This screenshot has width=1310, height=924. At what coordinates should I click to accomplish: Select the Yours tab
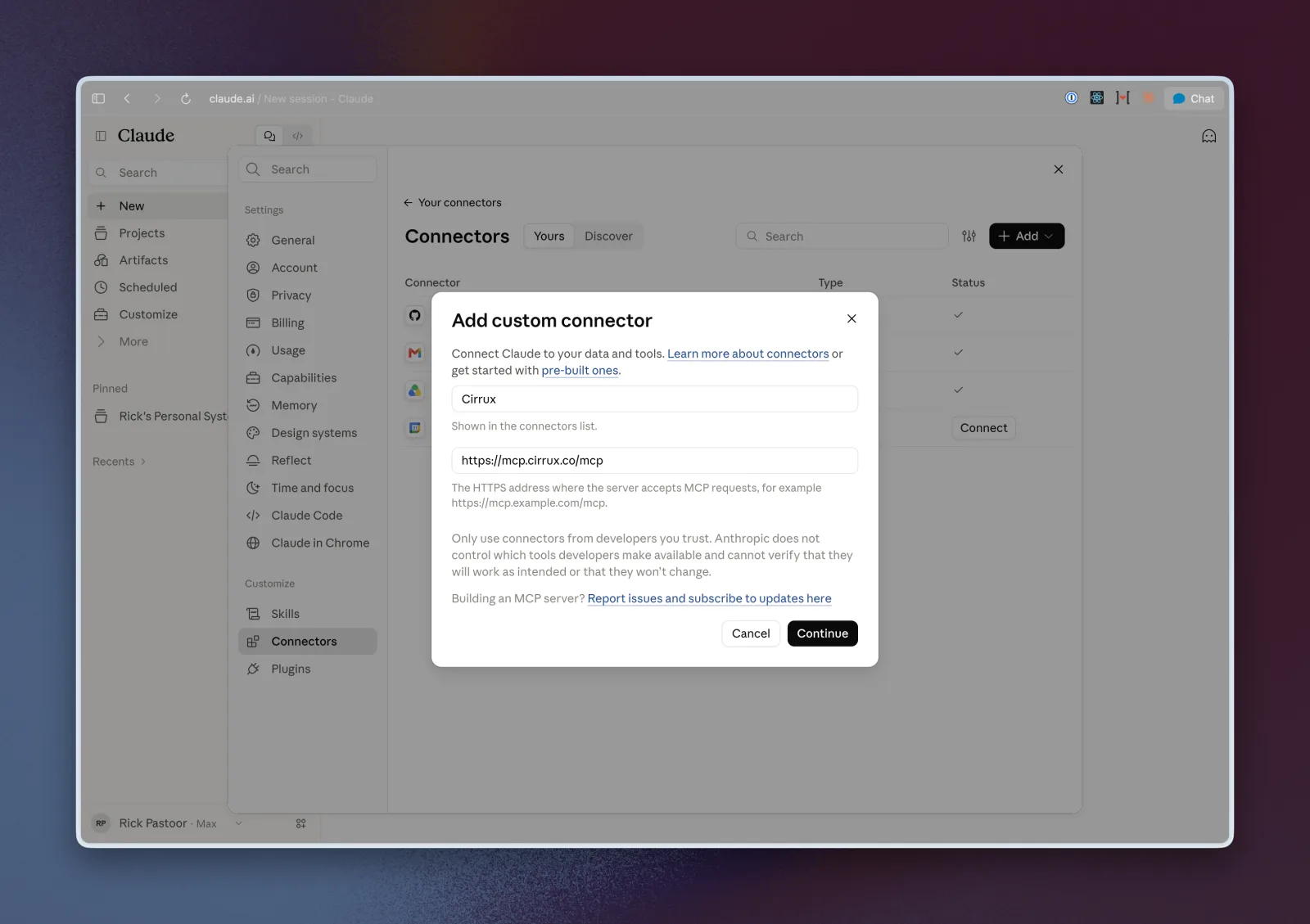click(x=549, y=237)
